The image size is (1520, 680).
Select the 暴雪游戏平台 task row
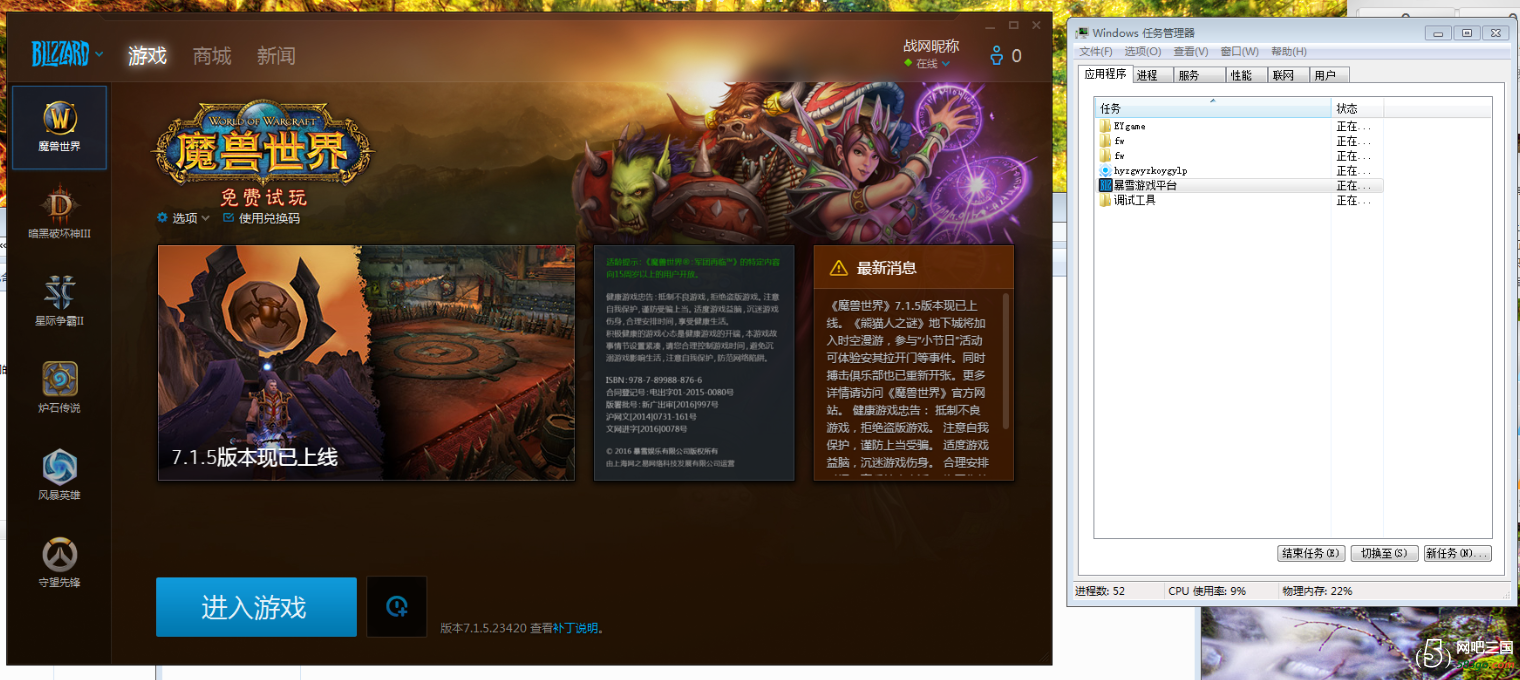pyautogui.click(x=1239, y=185)
